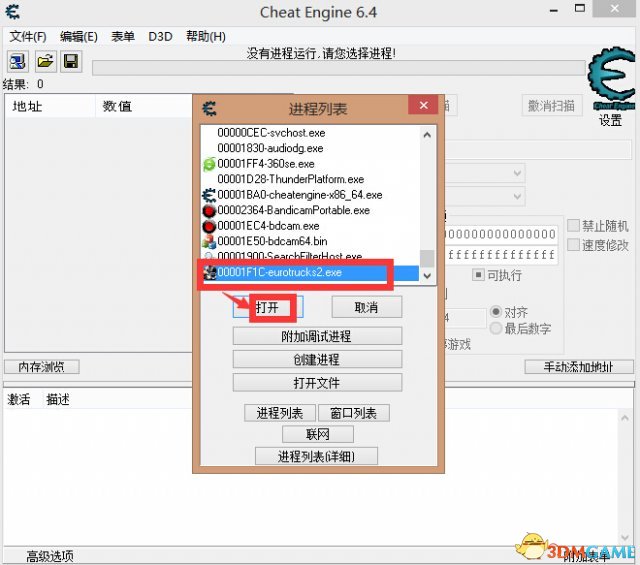Select 00001D28-ThunderPlatform.exe row

310,180
